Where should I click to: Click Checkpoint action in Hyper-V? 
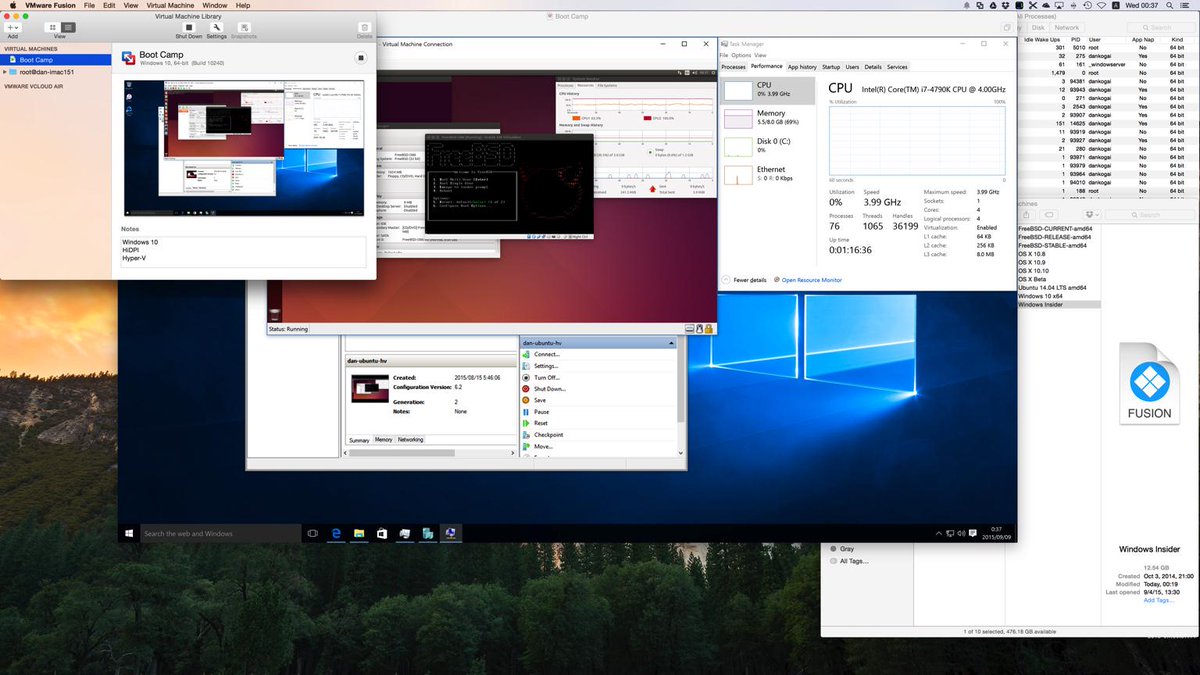548,435
